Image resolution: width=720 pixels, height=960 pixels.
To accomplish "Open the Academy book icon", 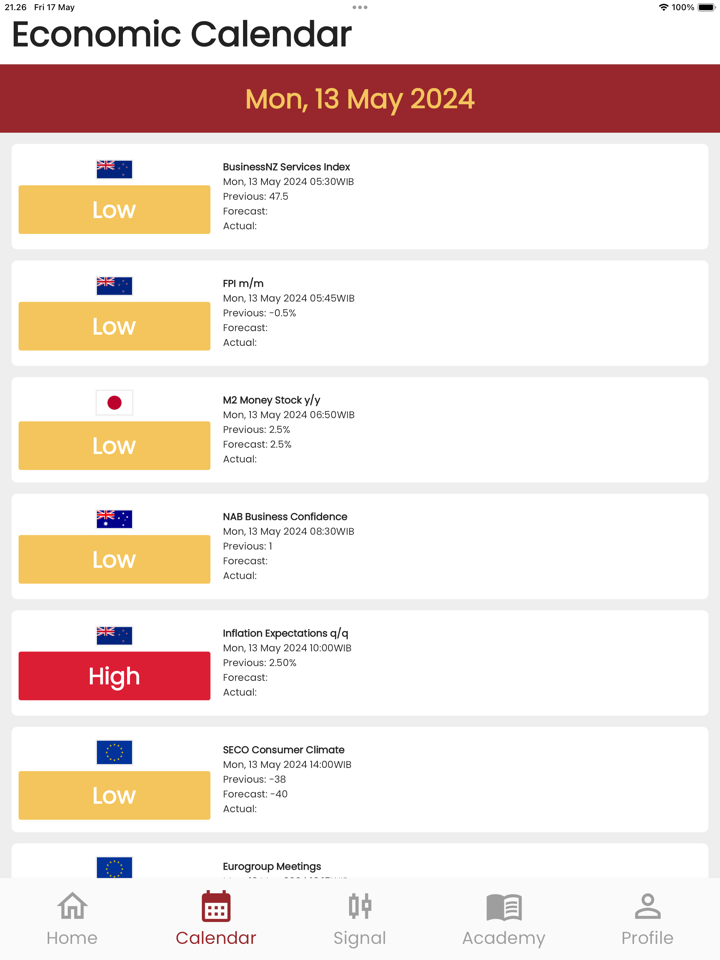I will [504, 906].
